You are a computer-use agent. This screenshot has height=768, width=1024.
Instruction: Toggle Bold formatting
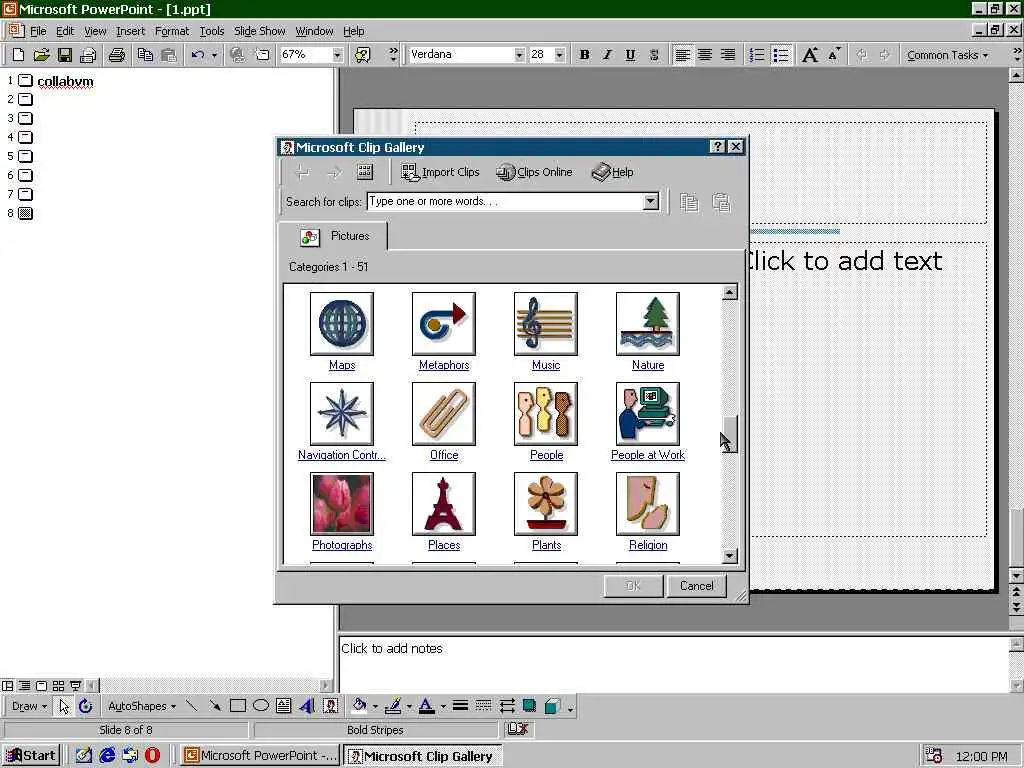tap(584, 55)
